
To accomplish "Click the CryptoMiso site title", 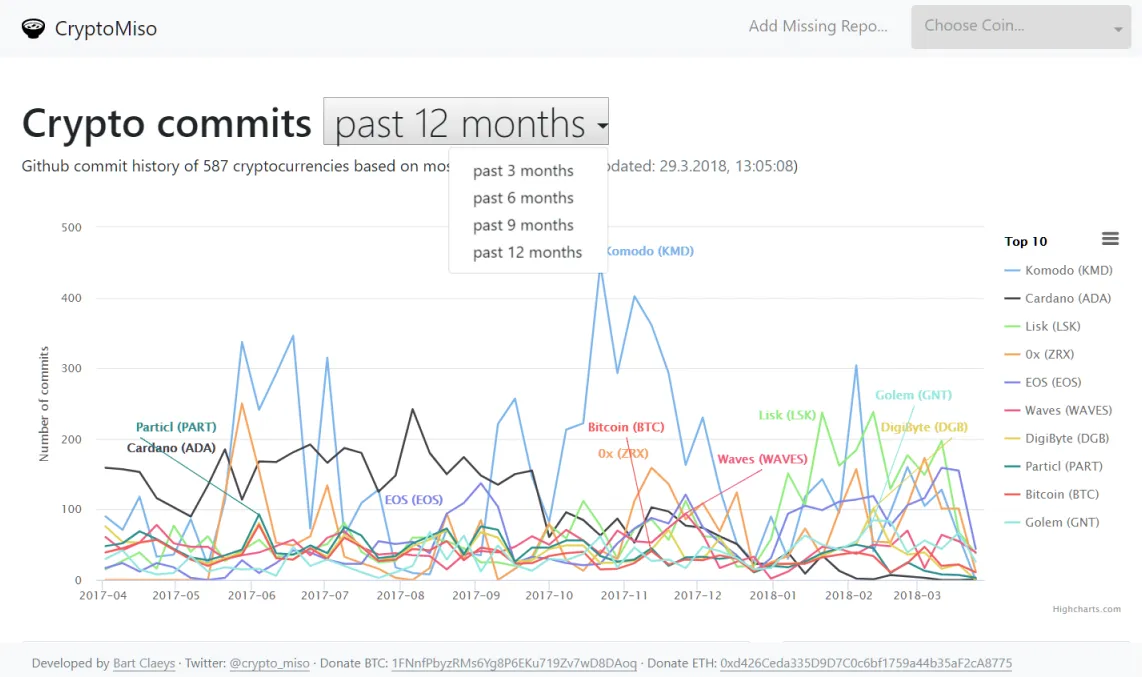I will coord(106,28).
